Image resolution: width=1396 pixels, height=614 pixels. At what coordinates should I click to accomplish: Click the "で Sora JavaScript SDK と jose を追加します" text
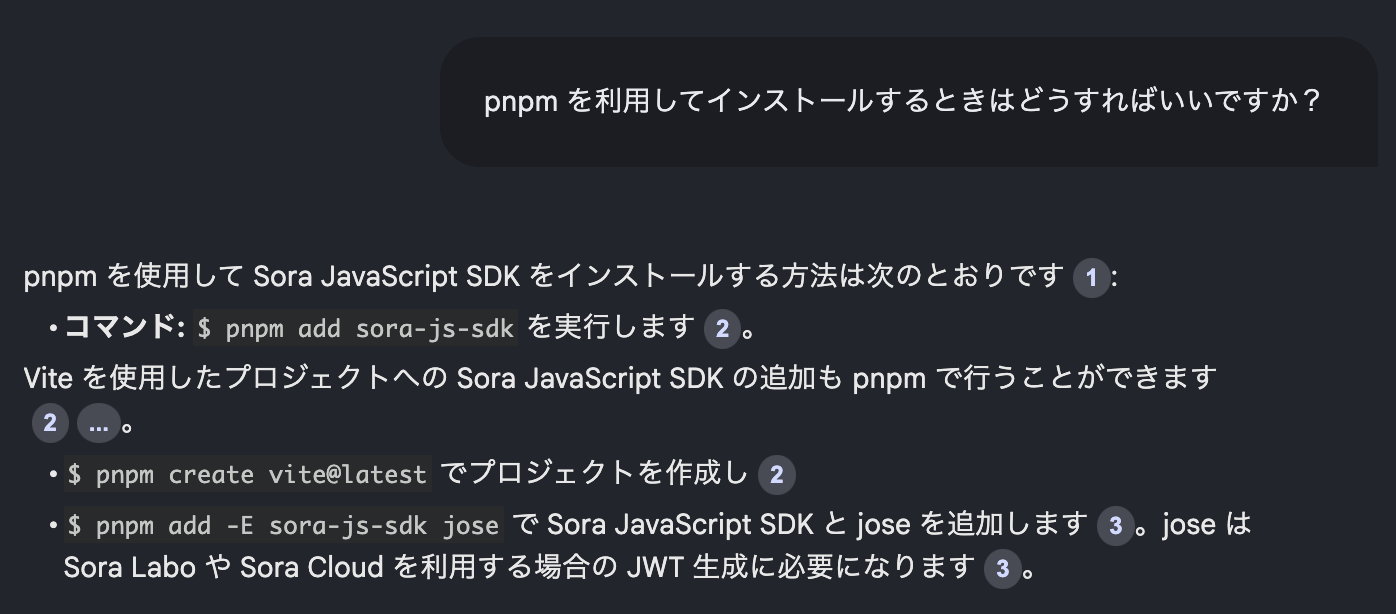click(x=800, y=525)
